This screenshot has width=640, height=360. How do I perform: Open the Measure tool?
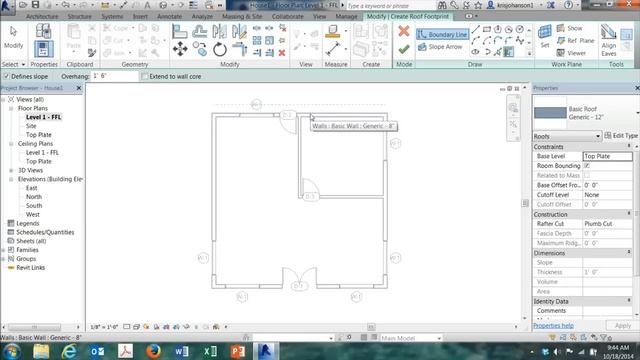(333, 49)
